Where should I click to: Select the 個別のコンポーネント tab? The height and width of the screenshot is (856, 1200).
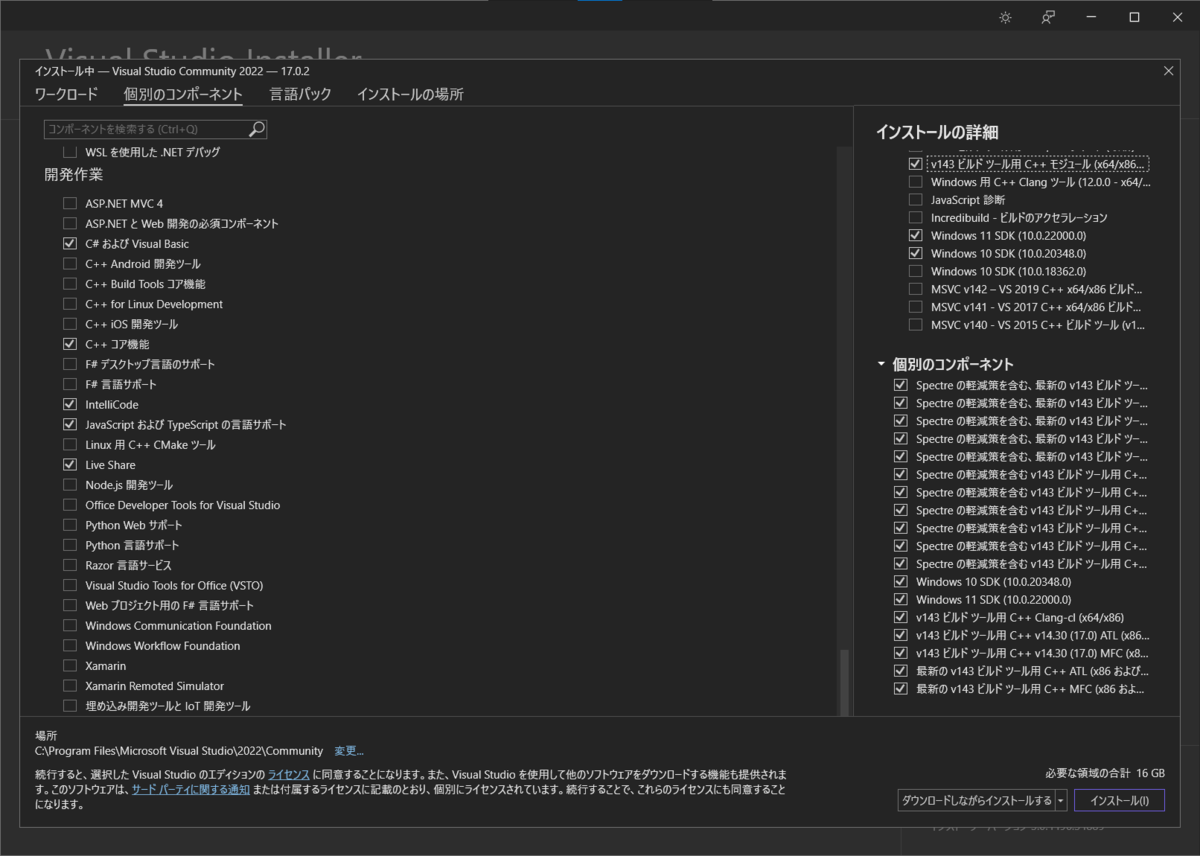click(x=183, y=94)
